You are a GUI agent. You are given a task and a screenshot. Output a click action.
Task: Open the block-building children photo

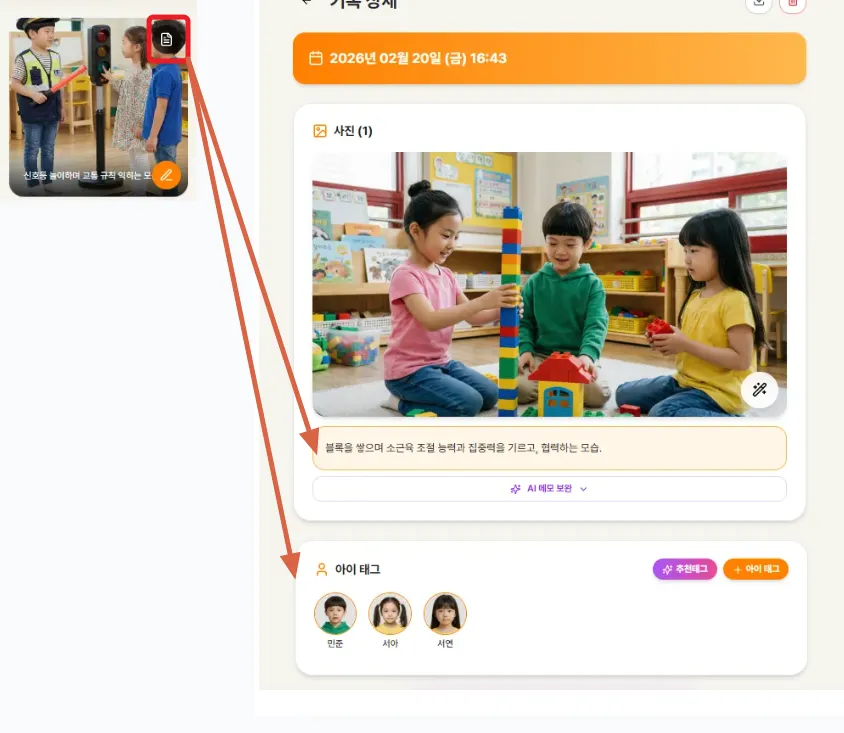pyautogui.click(x=548, y=284)
